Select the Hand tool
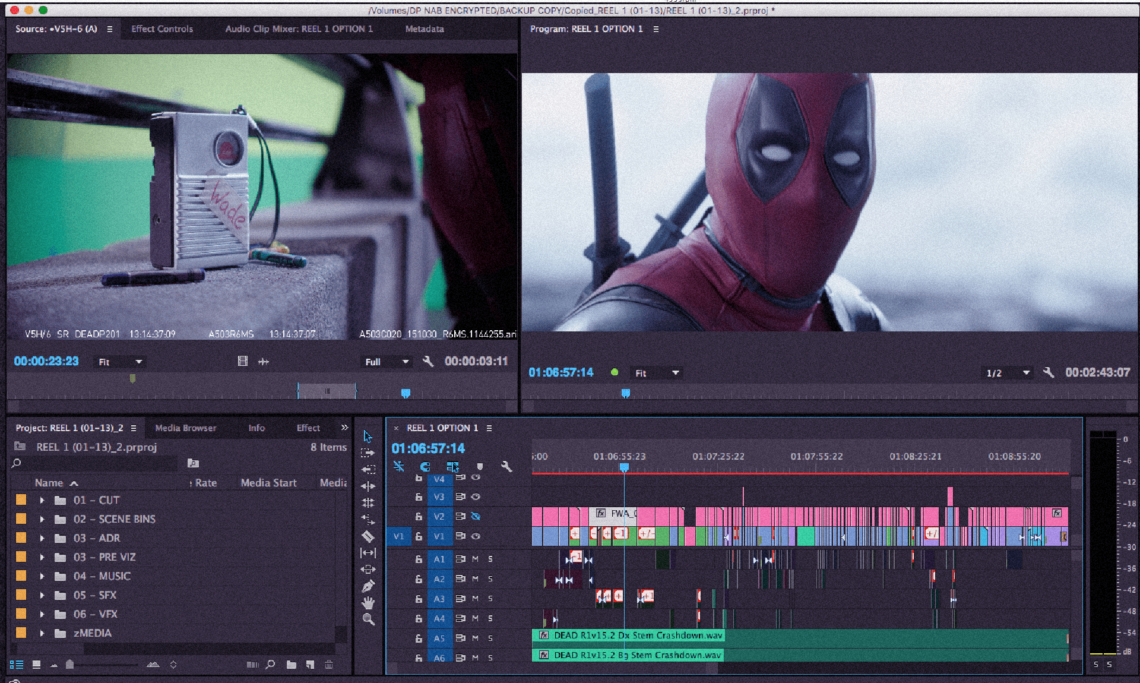 pos(368,603)
